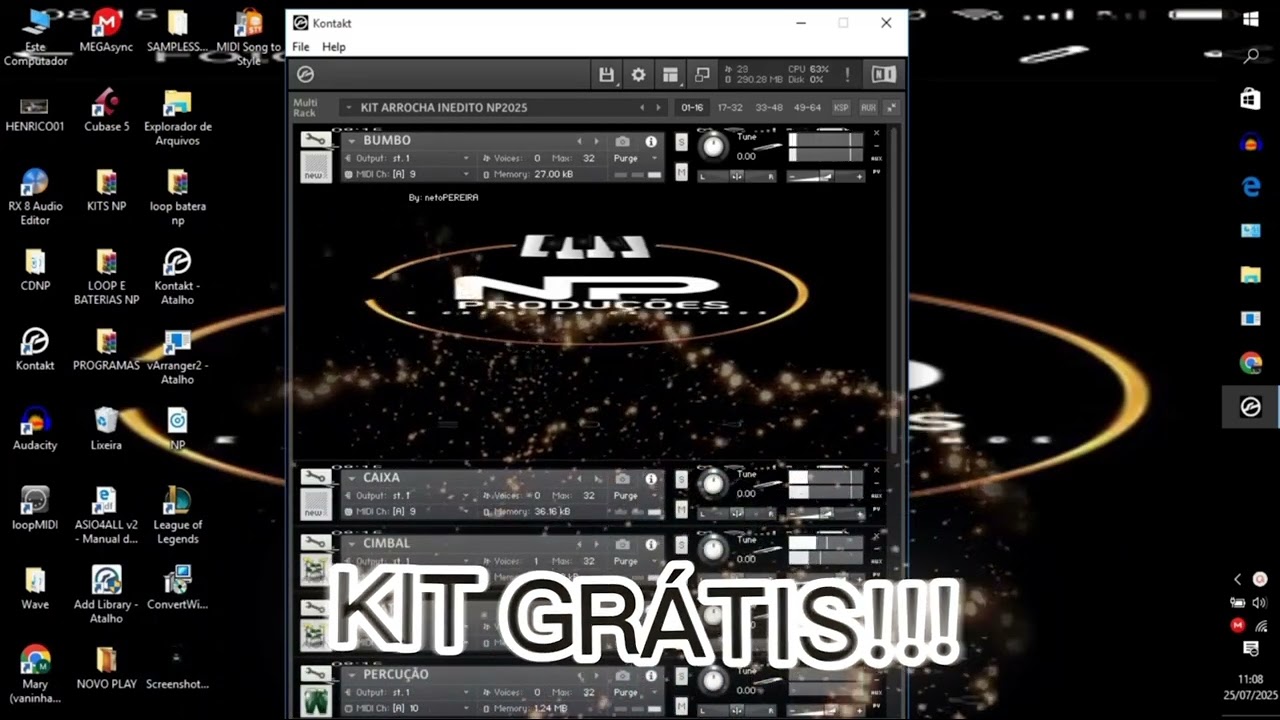Screen dimensions: 1280x720
Task: Select next BUMBO instrument preset arrow
Action: (596, 141)
